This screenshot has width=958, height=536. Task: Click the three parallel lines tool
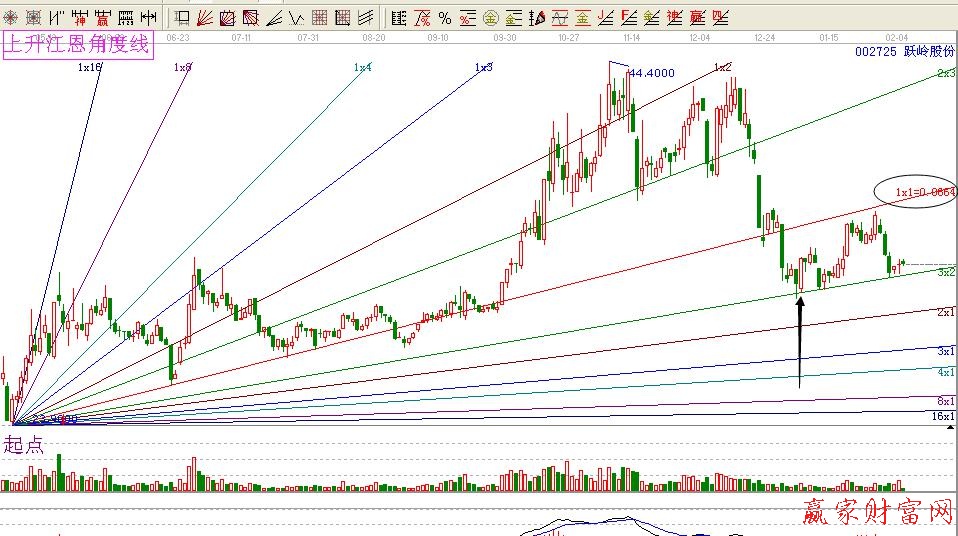[x=366, y=17]
